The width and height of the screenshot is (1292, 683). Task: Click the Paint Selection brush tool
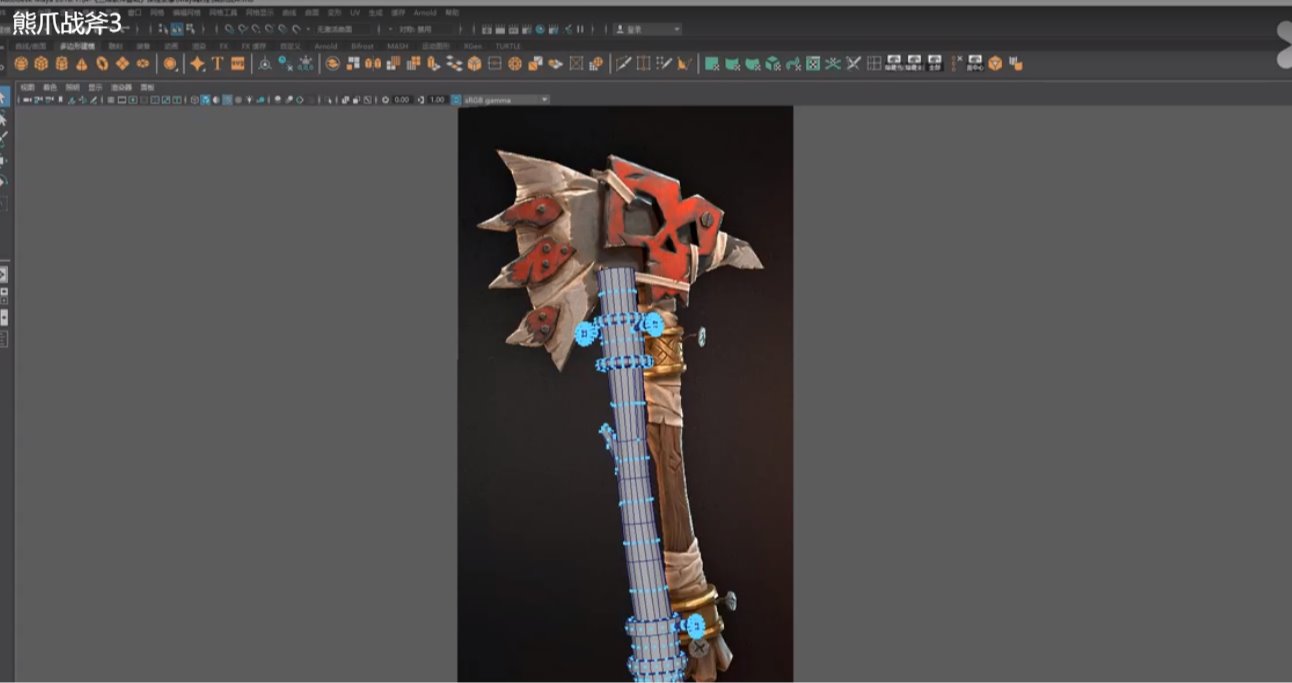[4, 139]
